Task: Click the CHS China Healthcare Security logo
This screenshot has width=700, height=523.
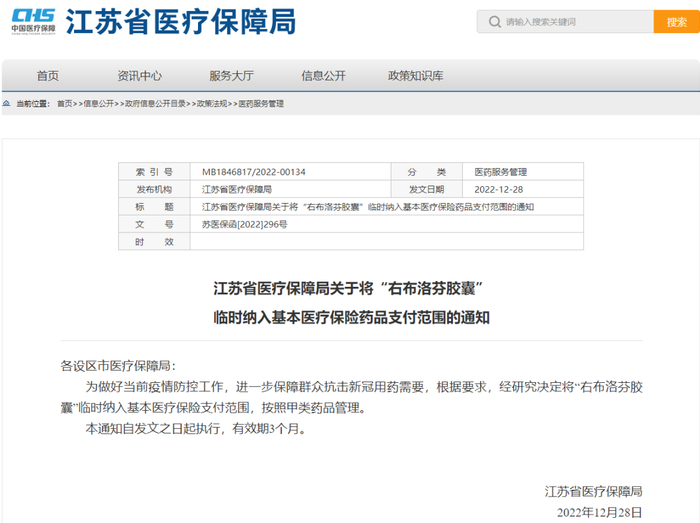Action: tap(33, 21)
